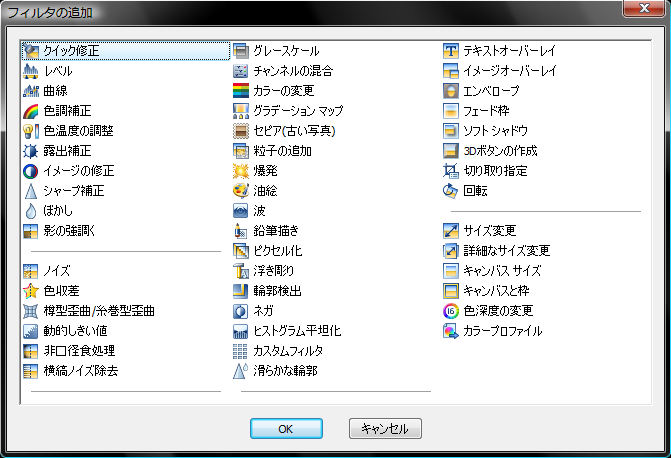This screenshot has width=671, height=458.
Task: Choose キャンバス サイズ option
Action: tap(493, 271)
